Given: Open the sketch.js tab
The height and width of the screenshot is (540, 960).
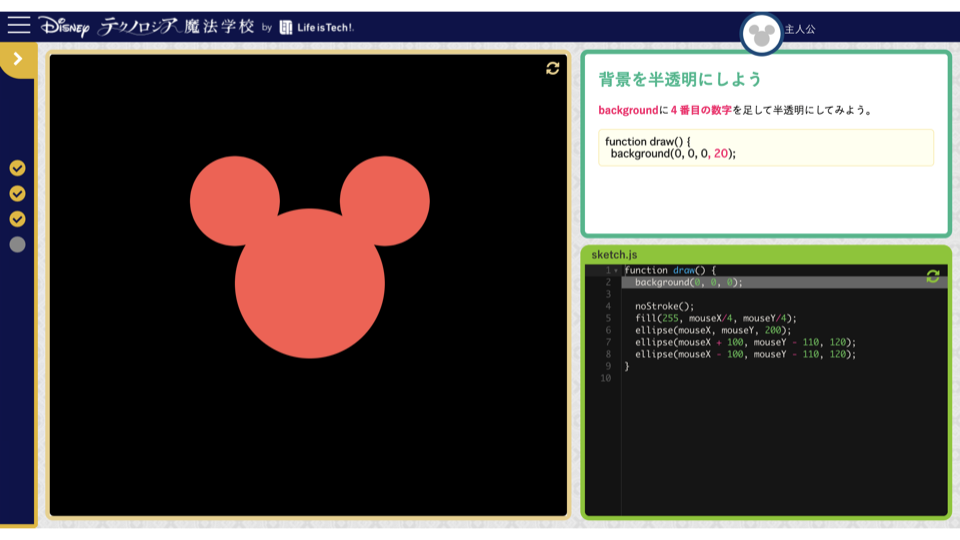Looking at the screenshot, I should coord(614,255).
